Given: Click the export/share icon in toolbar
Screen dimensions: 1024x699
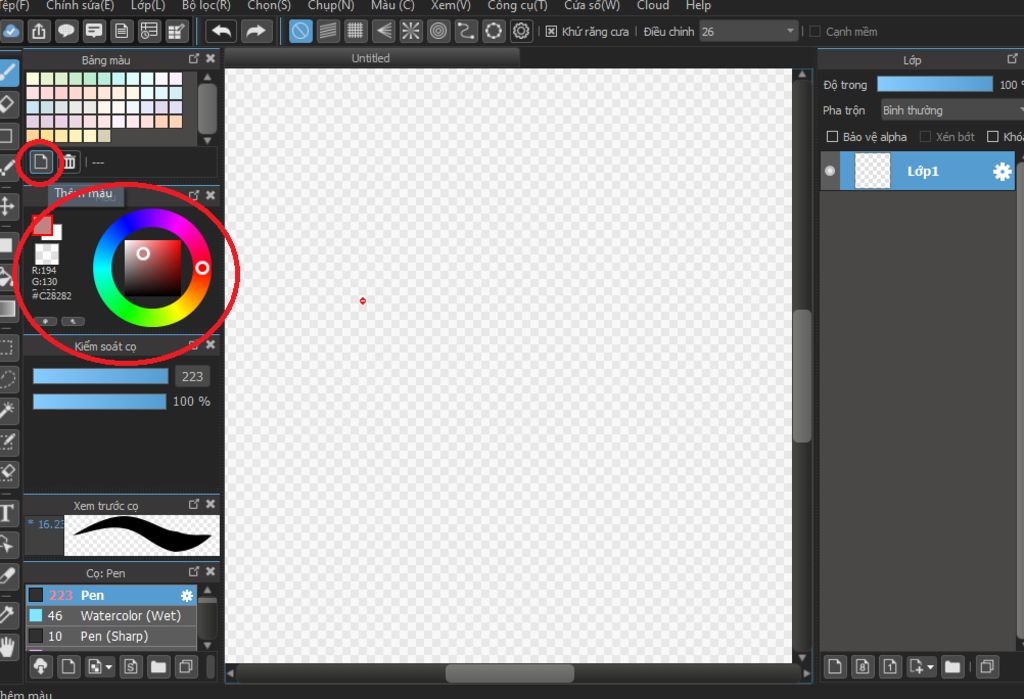Looking at the screenshot, I should coord(39,31).
